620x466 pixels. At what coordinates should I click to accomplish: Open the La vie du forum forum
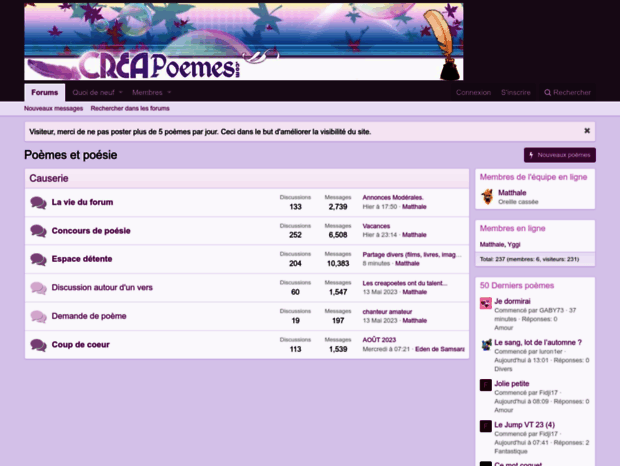point(82,202)
